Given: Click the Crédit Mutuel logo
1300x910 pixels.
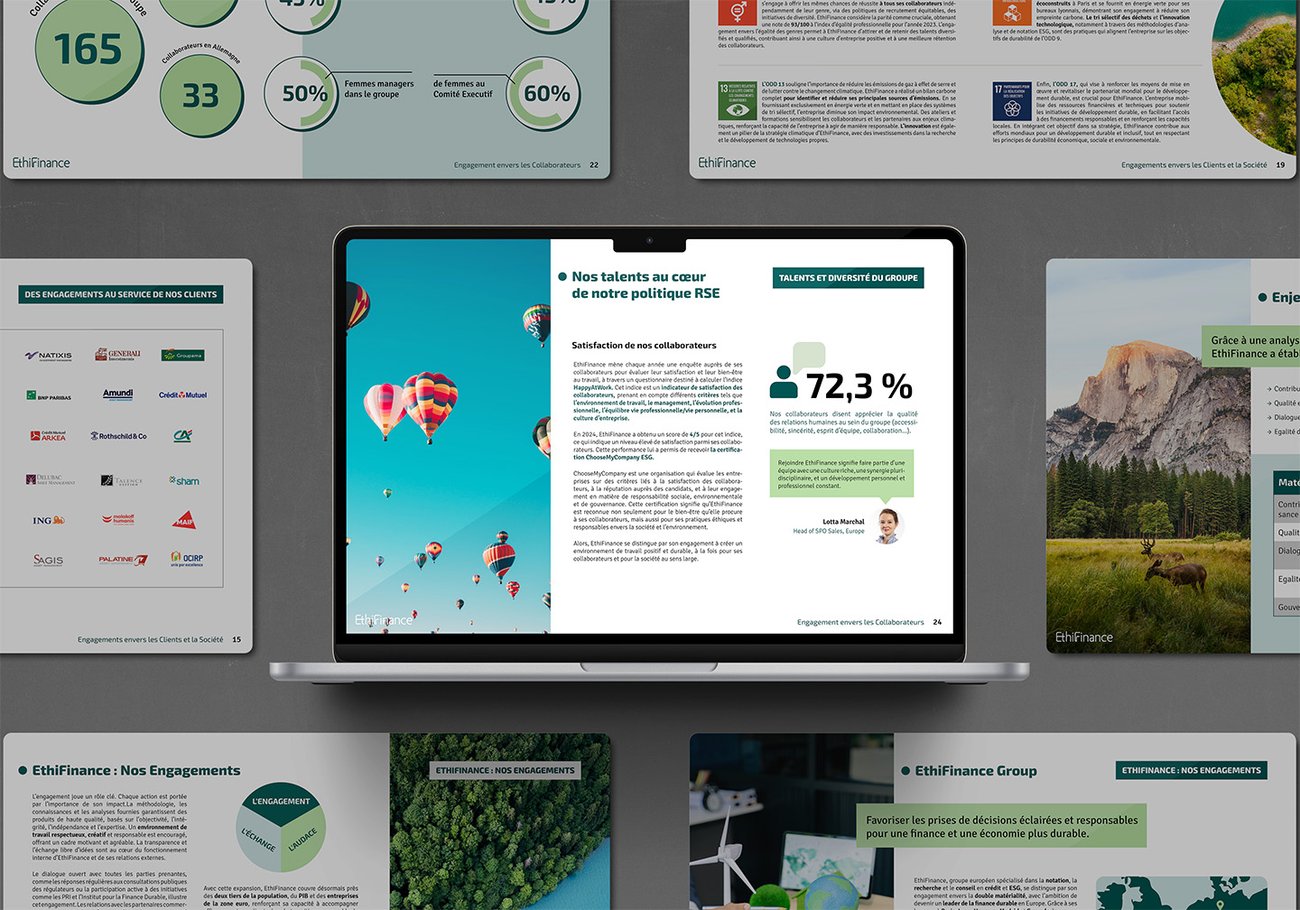Looking at the screenshot, I should click(183, 395).
